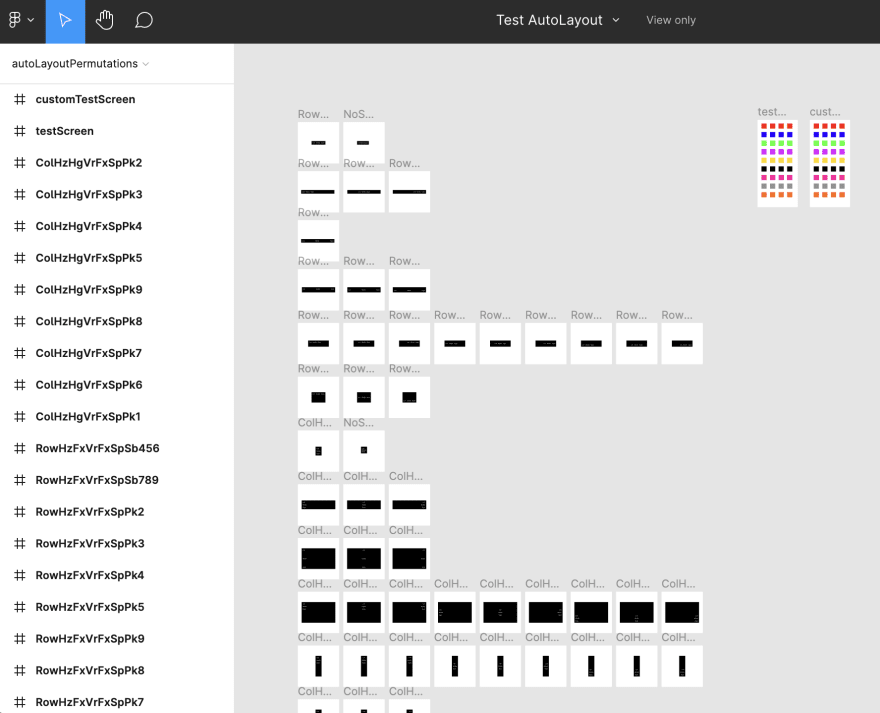Select the Move tool
This screenshot has width=880, height=713.
[x=65, y=21]
